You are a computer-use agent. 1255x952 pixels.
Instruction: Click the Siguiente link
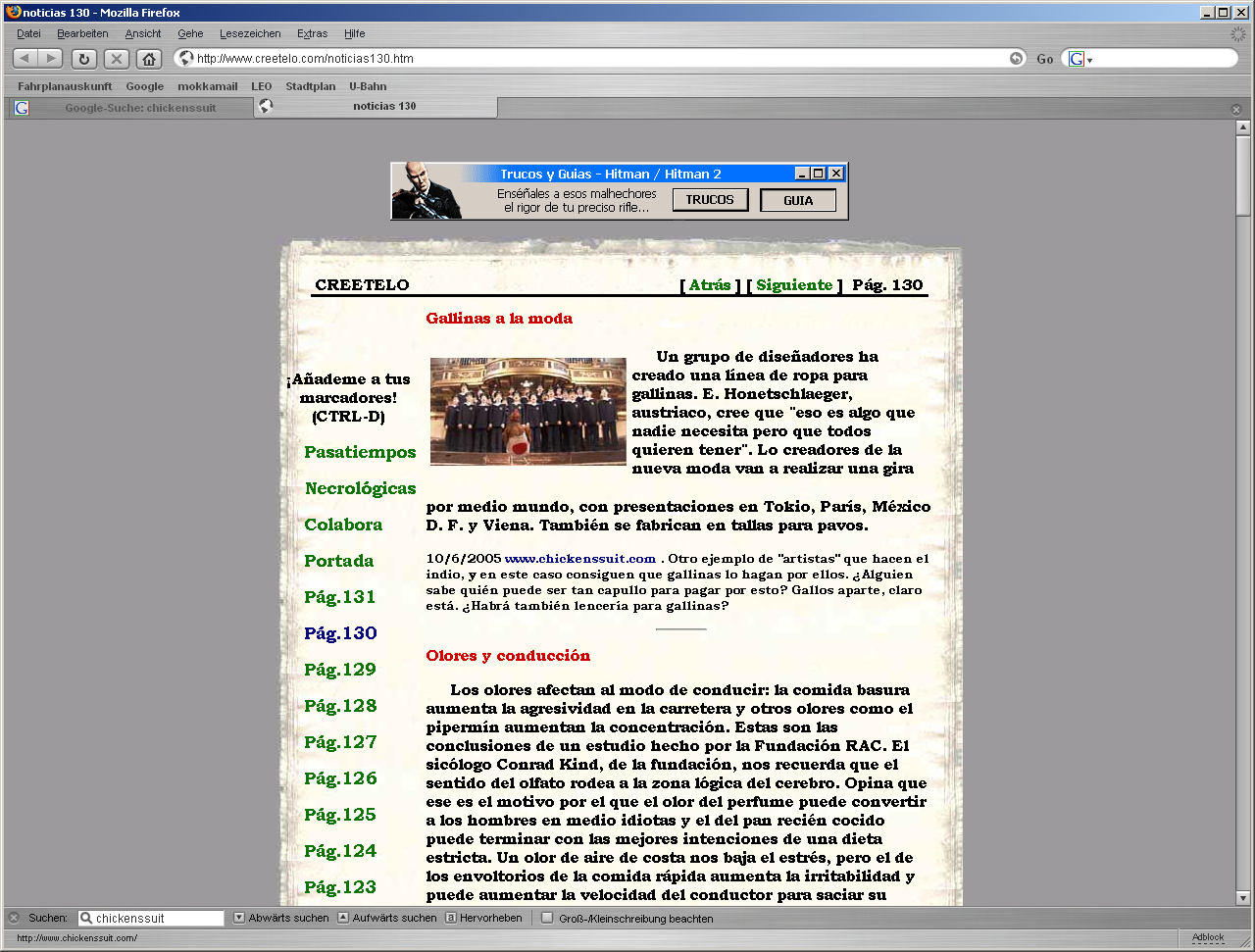tap(794, 285)
